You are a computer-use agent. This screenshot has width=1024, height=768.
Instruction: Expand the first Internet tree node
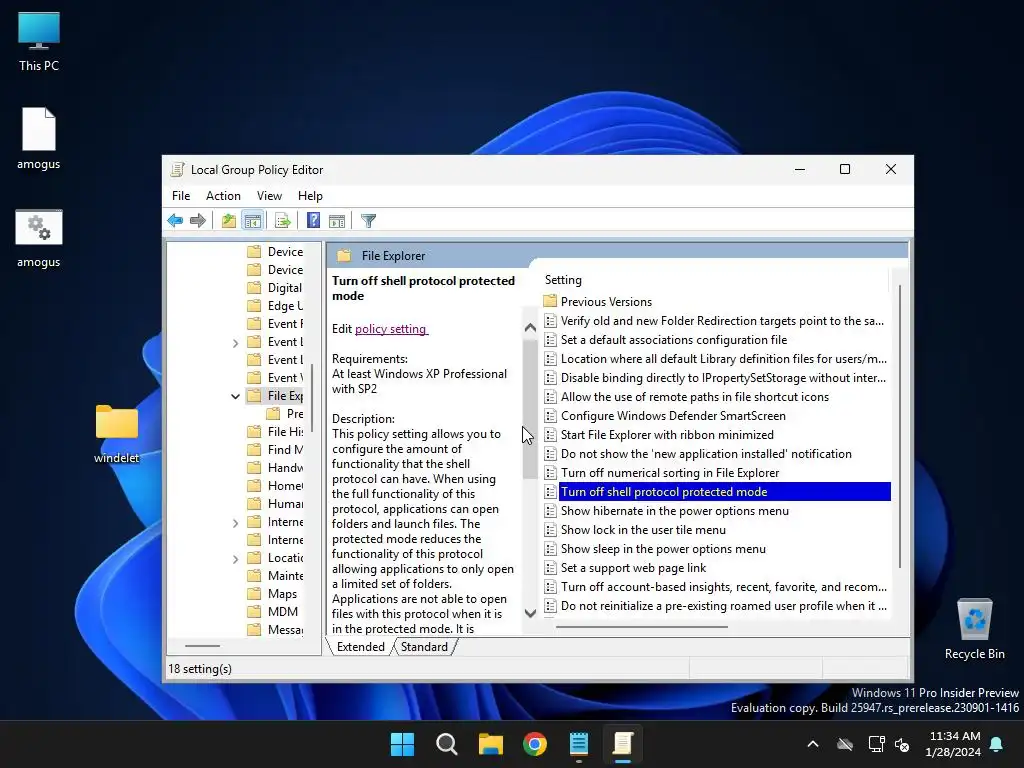click(235, 522)
